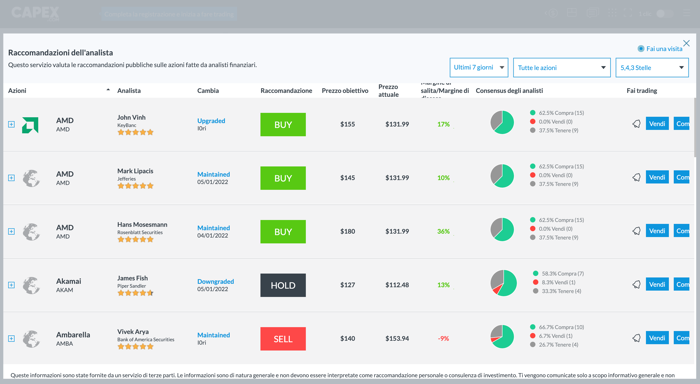Click the BUY badge for Hans Mosesmann
Viewport: 700px width, 384px height.
[283, 232]
